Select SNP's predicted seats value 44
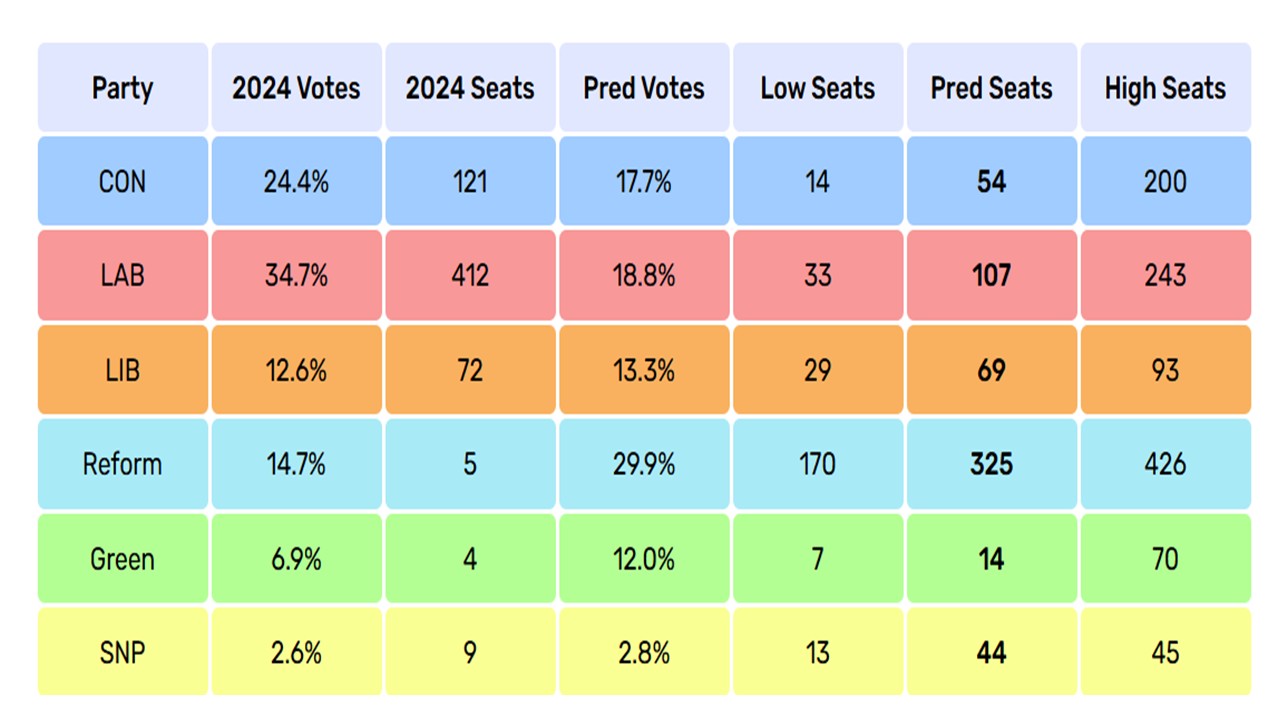Viewport: 1280px width, 720px height. pos(991,653)
